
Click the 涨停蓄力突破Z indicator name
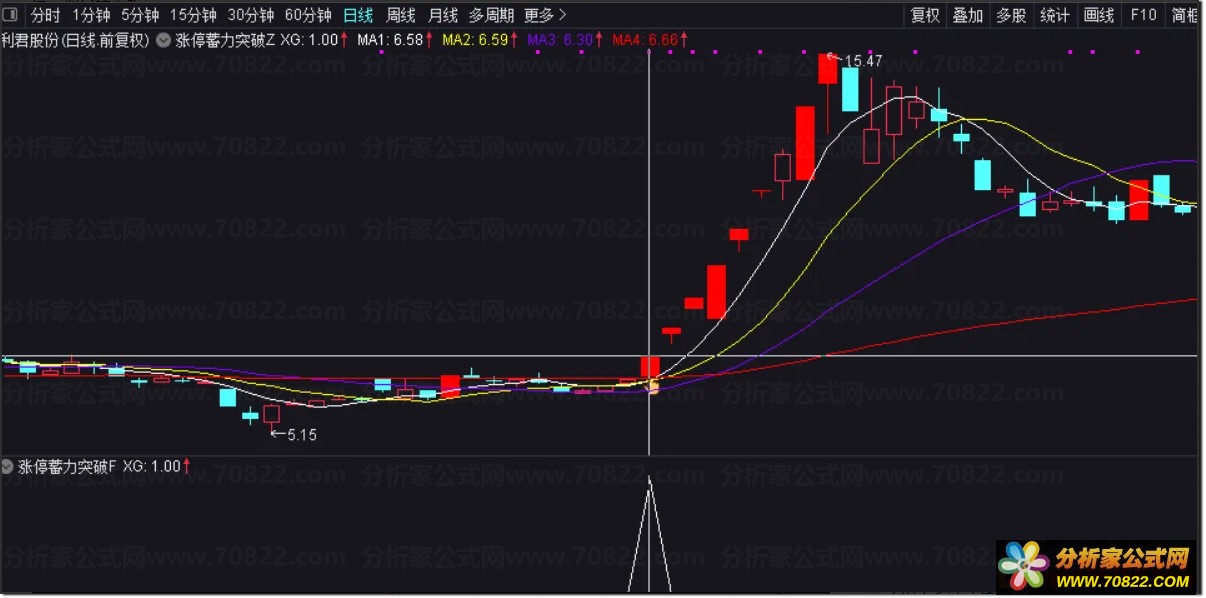[x=225, y=40]
